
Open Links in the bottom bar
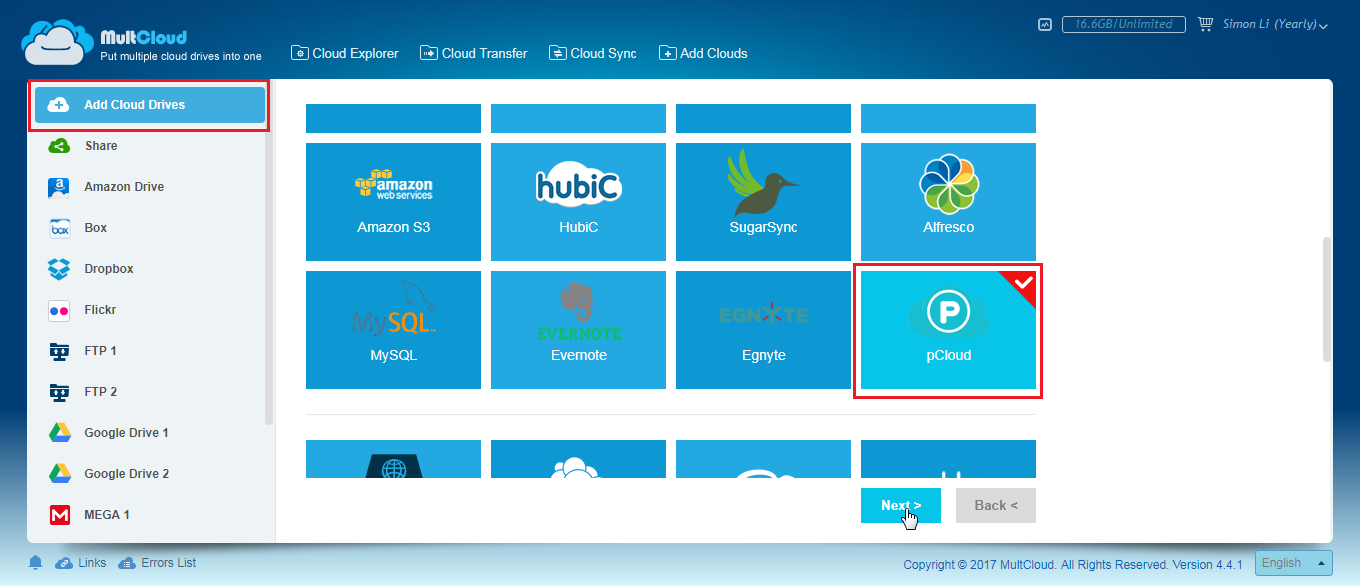click(x=81, y=563)
